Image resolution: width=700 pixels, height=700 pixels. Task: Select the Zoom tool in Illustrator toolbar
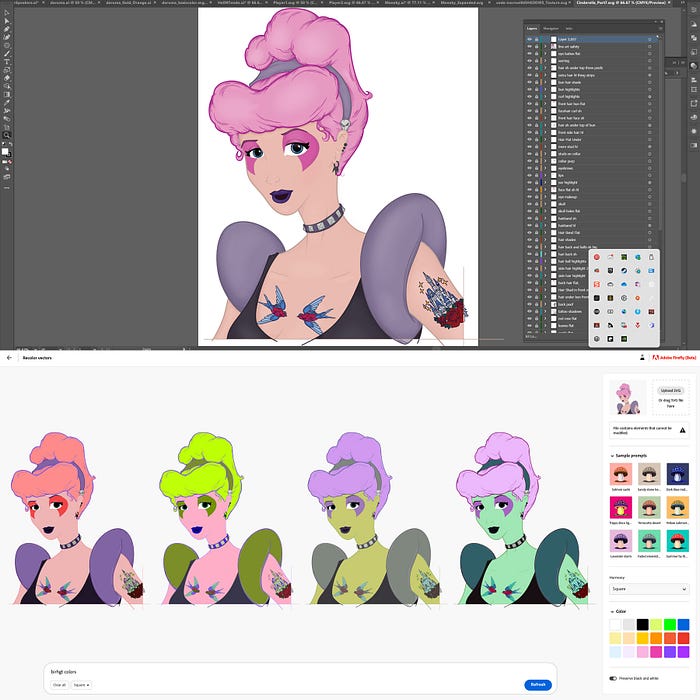[x=6, y=135]
